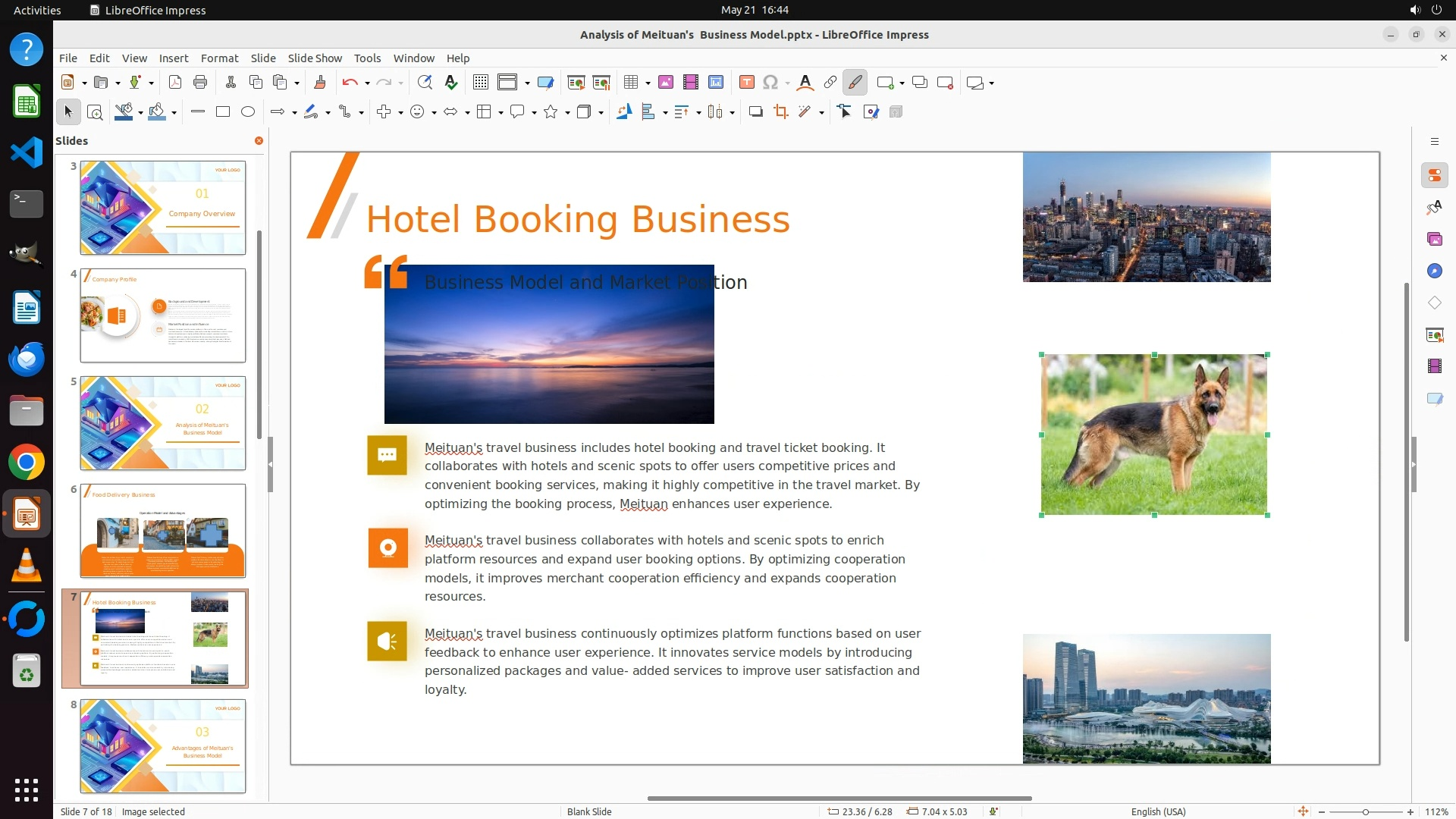The image size is (1456, 819).
Task: Click the Blank Slide layout label in status bar
Action: click(589, 811)
